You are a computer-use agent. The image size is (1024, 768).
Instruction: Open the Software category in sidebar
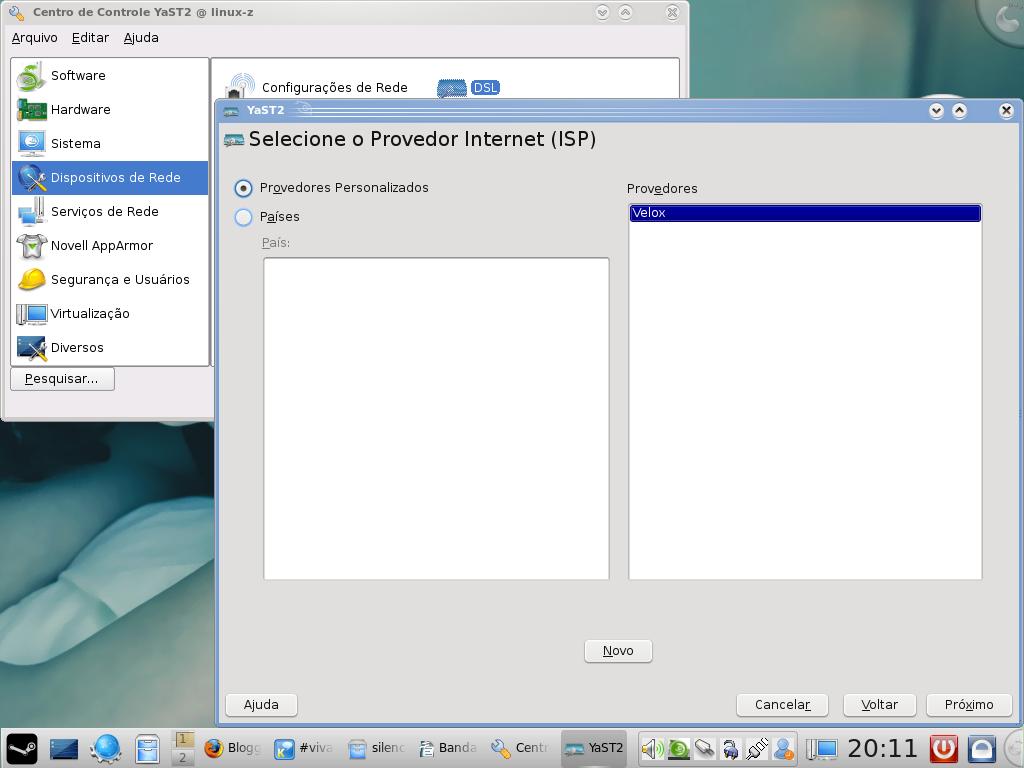tap(110, 76)
